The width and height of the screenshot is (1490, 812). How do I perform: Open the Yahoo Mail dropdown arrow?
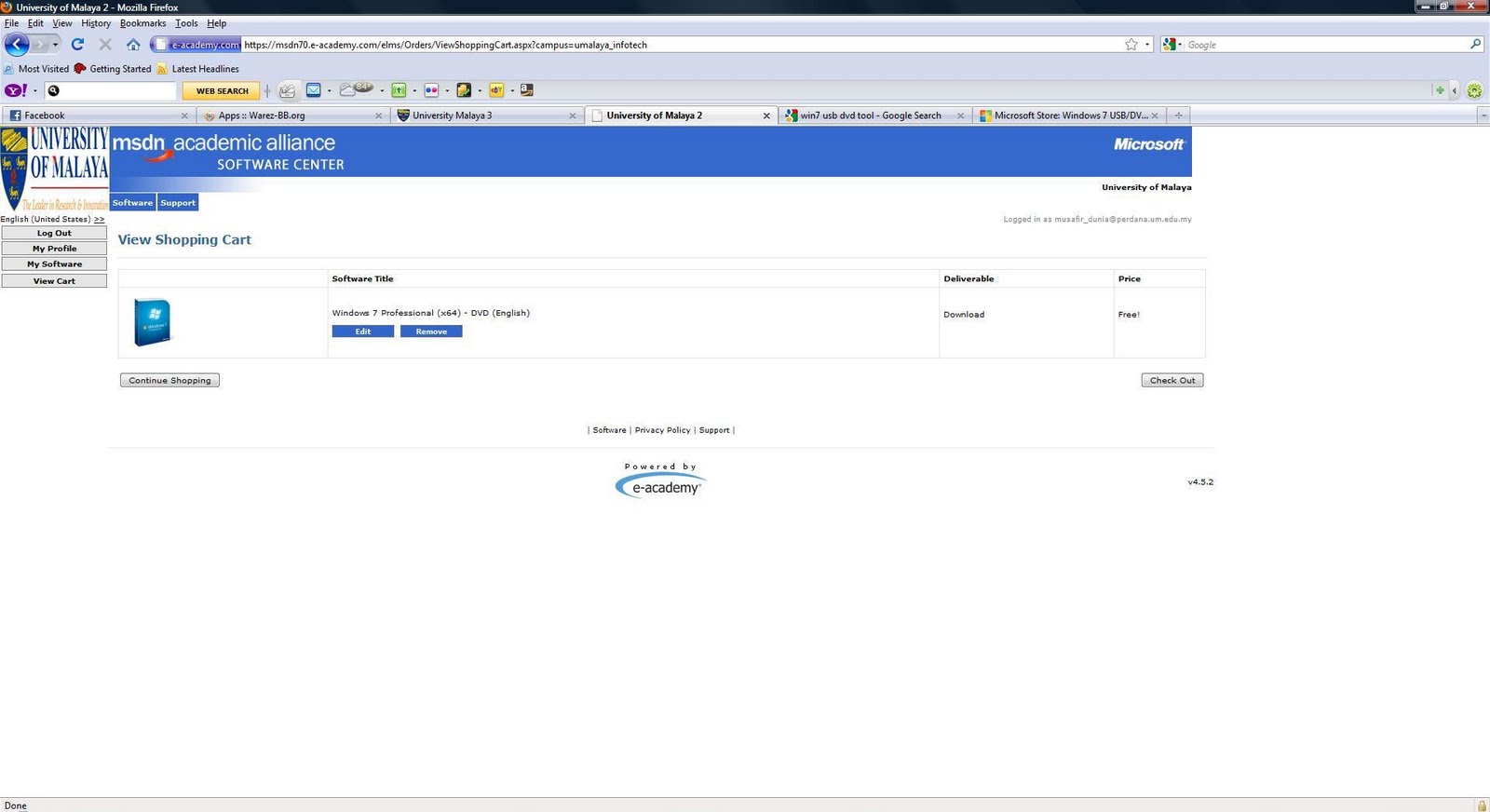[329, 90]
